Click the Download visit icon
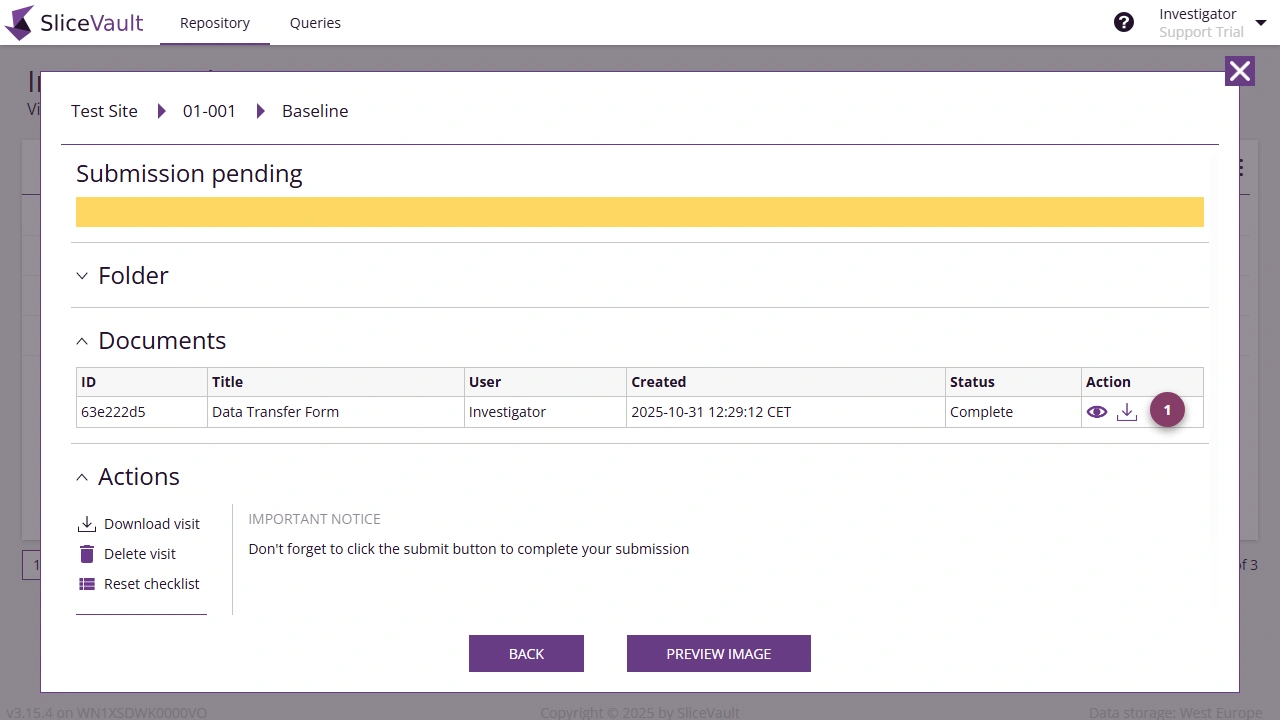This screenshot has width=1280, height=720. (x=87, y=524)
